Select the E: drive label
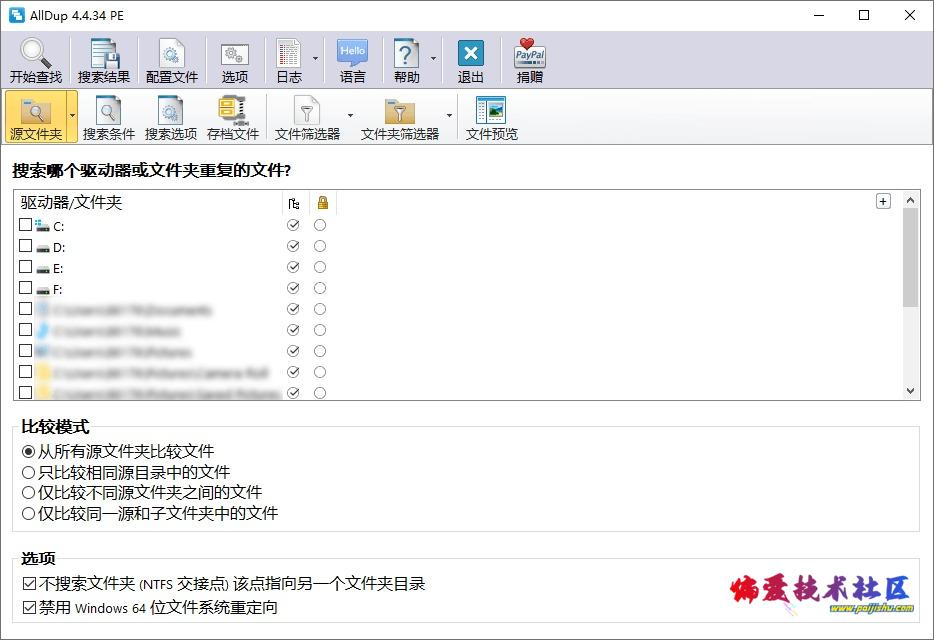Image resolution: width=934 pixels, height=640 pixels. [58, 269]
